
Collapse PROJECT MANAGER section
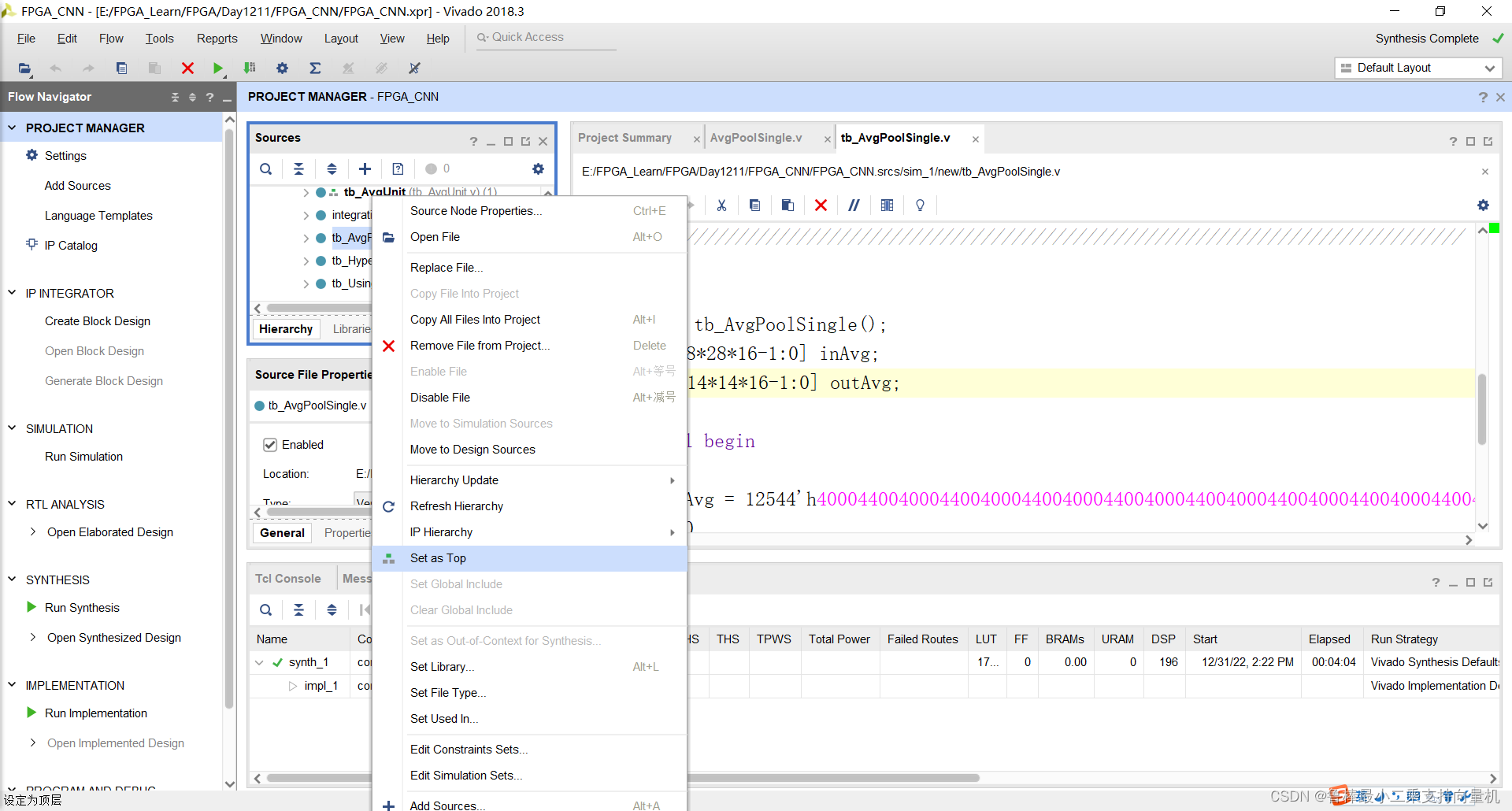coord(12,127)
